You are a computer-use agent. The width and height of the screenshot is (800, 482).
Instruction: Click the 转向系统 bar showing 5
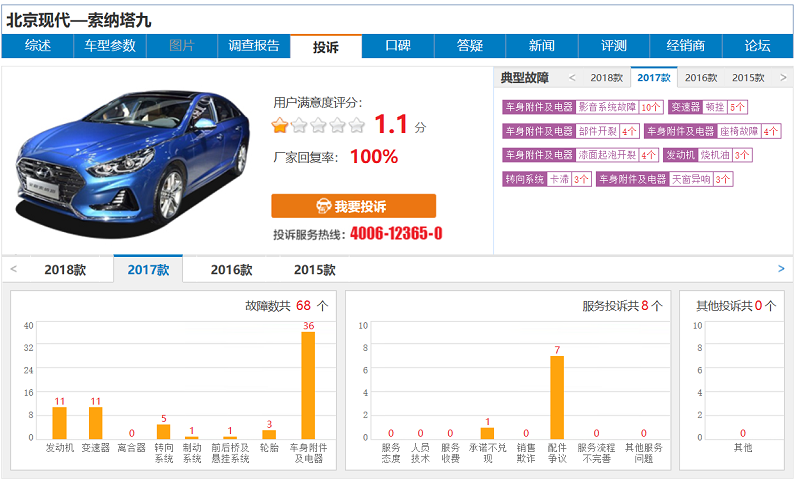tap(163, 432)
